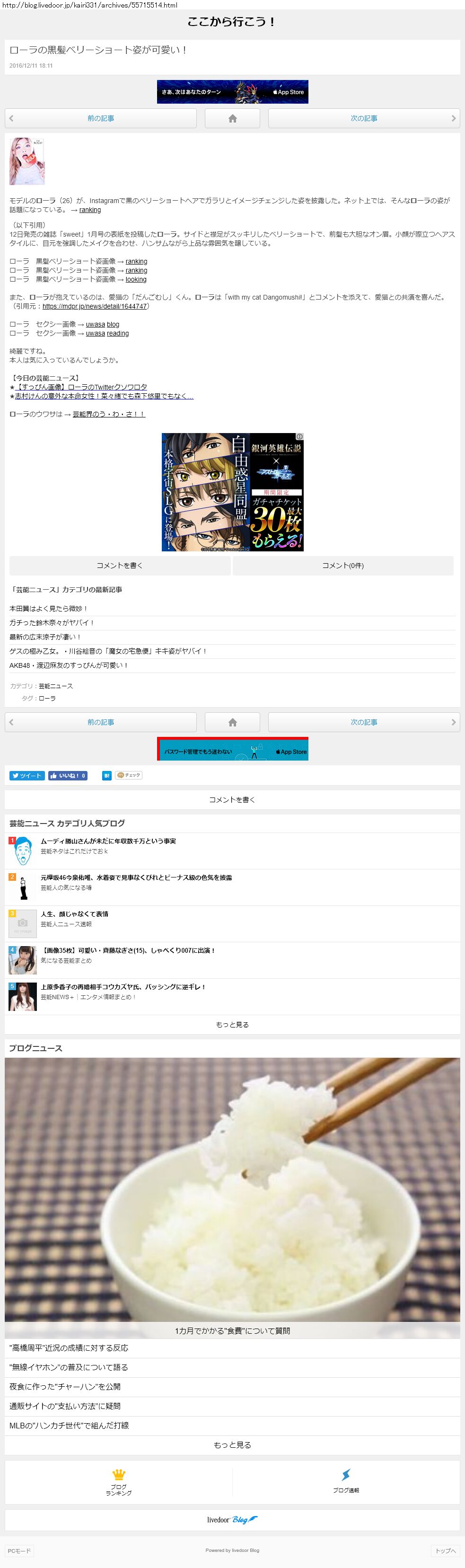Click the Hatena bookmark B! icon
This screenshot has height=1568, width=465.
coord(106,775)
